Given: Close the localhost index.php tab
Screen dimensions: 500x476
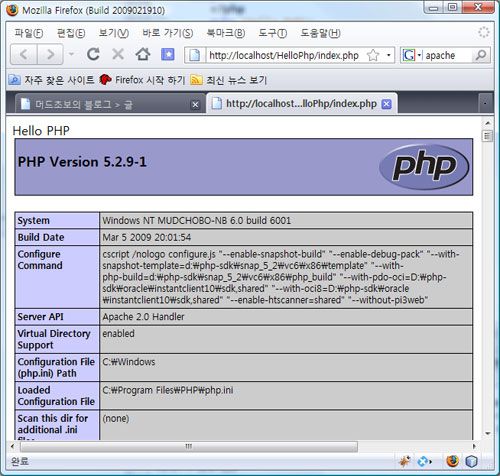Looking at the screenshot, I should pos(386,104).
